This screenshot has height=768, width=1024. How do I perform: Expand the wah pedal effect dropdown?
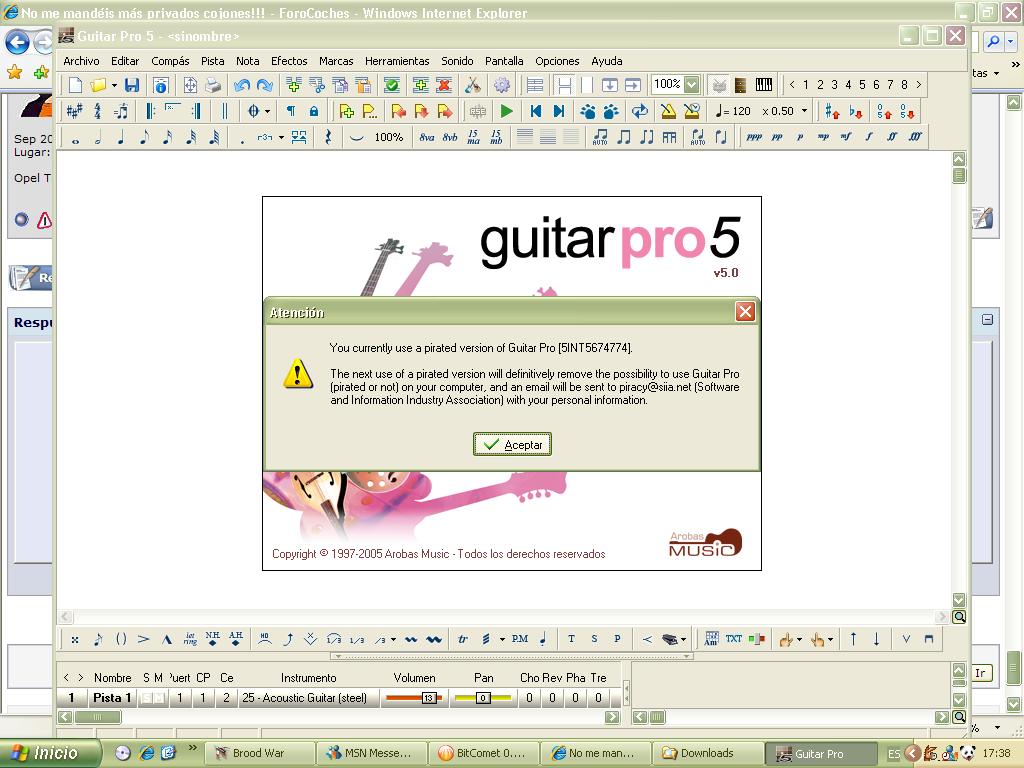(x=683, y=639)
